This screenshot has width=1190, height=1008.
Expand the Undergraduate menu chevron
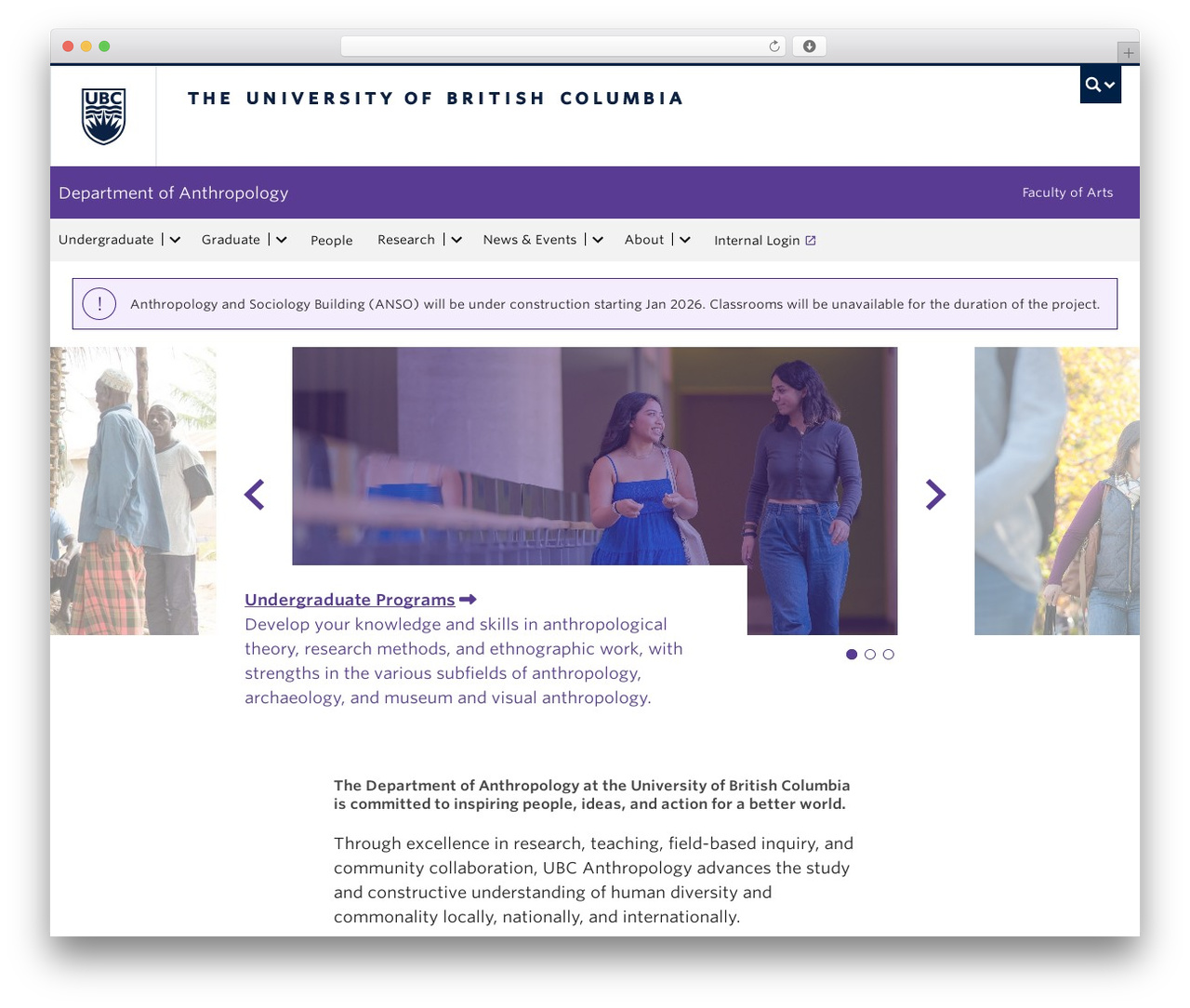175,240
